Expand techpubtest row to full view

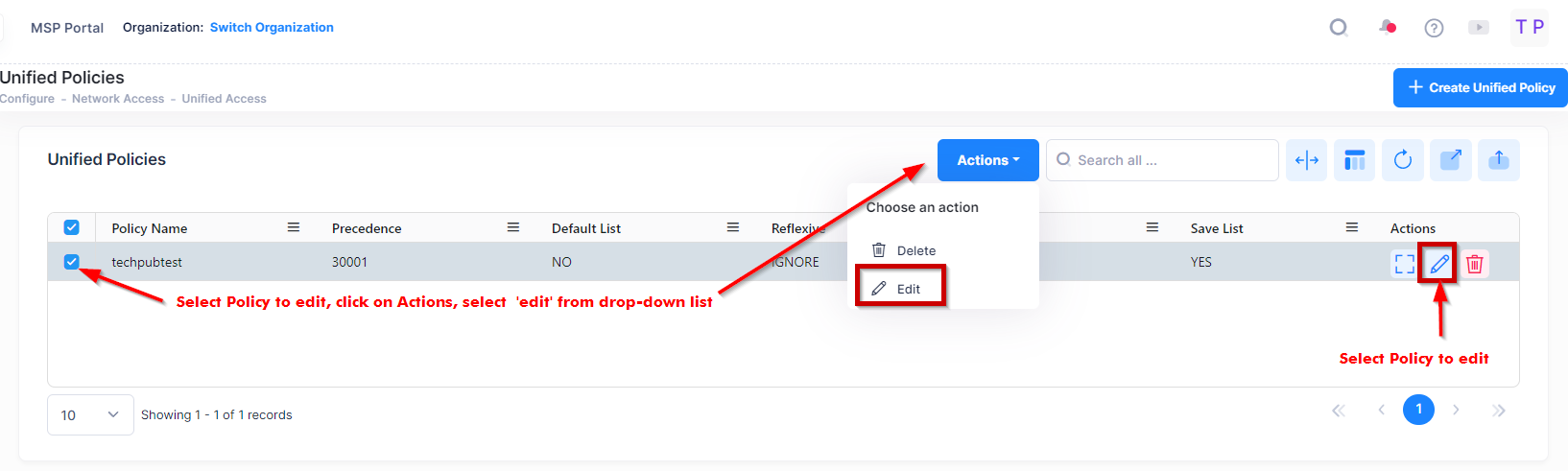coord(1404,264)
